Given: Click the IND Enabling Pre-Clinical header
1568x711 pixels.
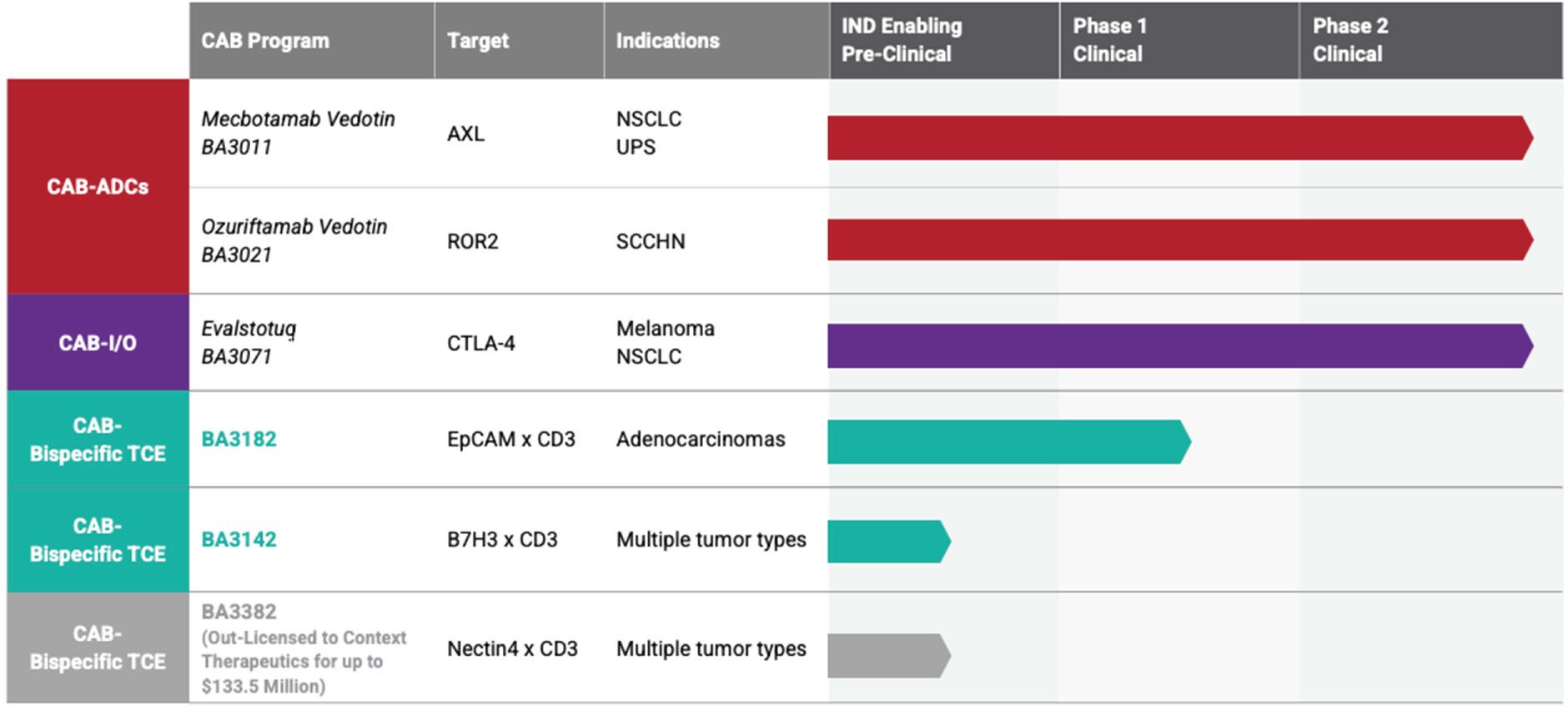Looking at the screenshot, I should (901, 40).
